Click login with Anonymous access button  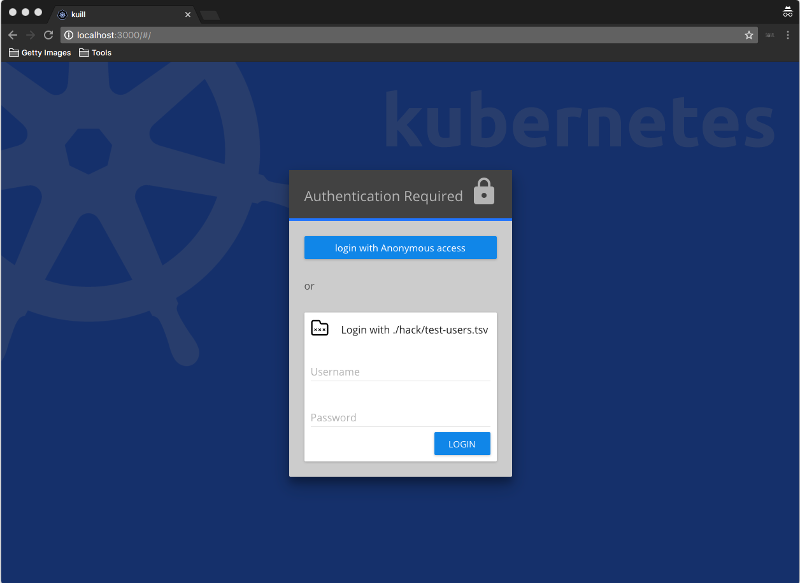tap(400, 247)
